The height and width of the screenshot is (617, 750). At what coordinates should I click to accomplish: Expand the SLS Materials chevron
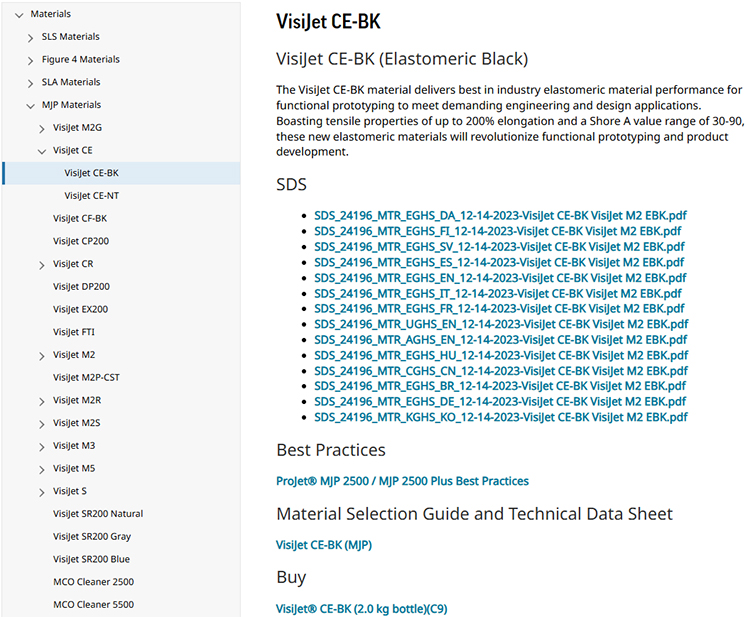click(31, 37)
